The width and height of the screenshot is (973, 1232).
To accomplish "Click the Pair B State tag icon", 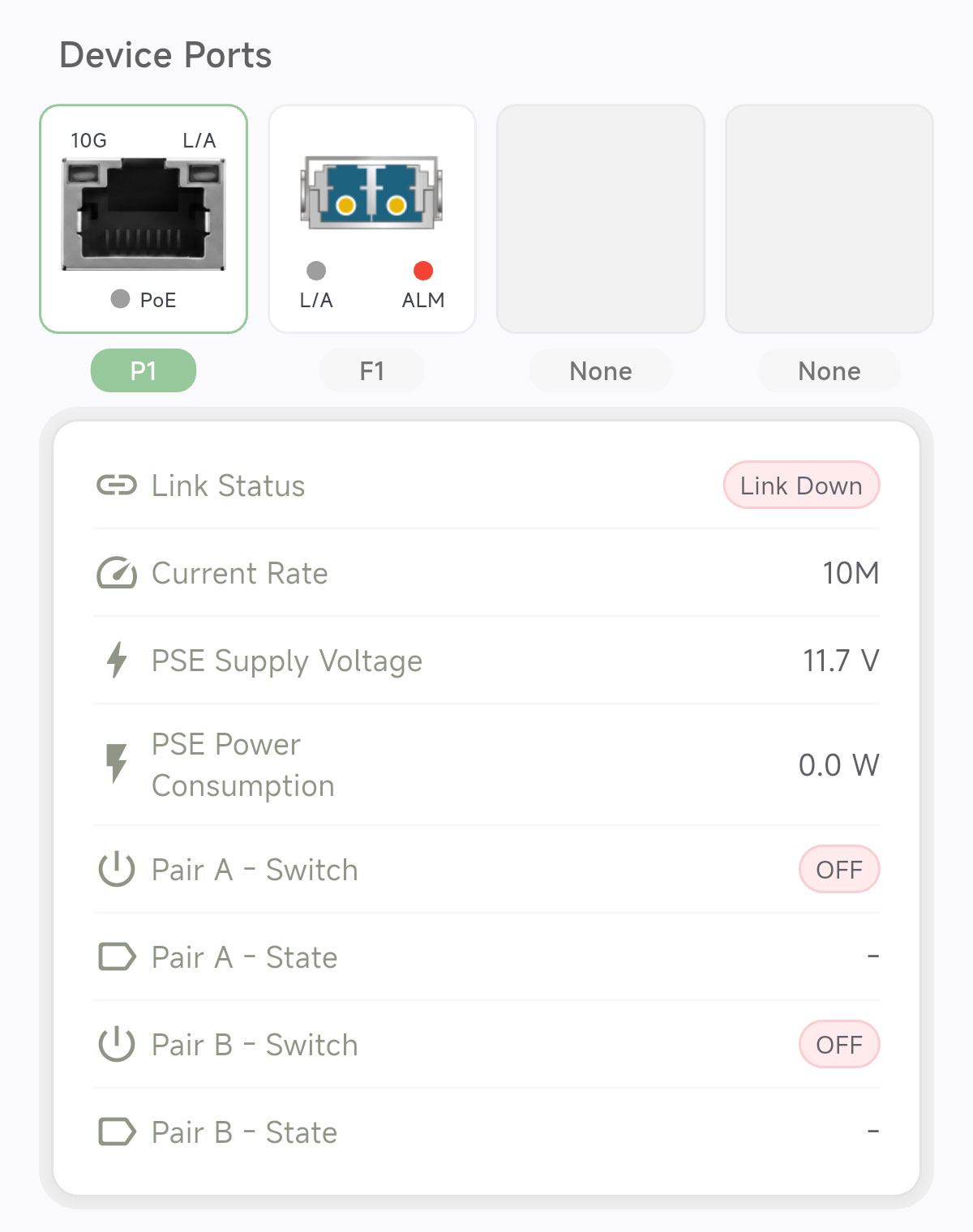I will click(117, 1131).
